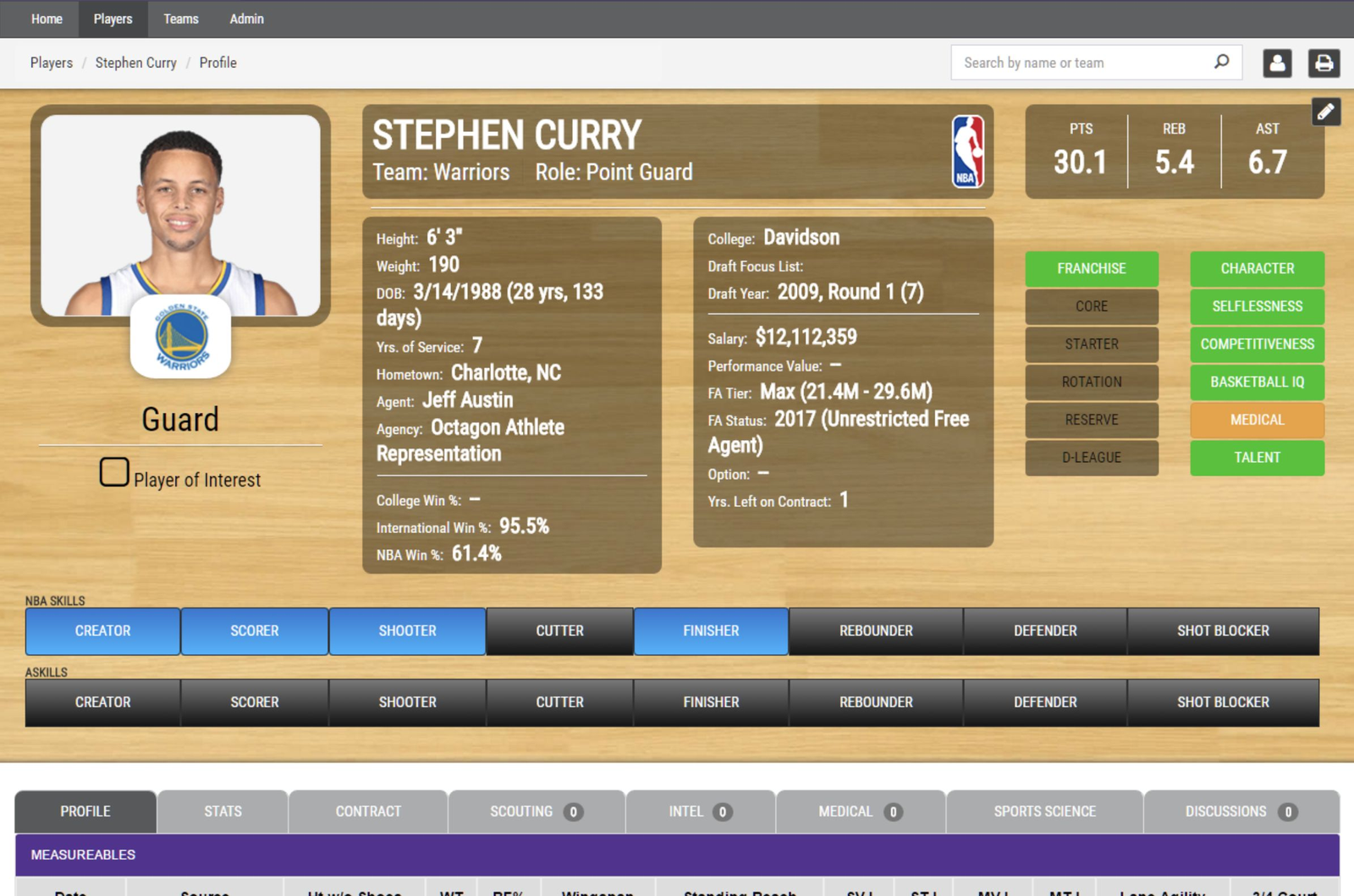Open Stephen Curry's headshot photo
This screenshot has height=896, width=1354.
pyautogui.click(x=181, y=216)
